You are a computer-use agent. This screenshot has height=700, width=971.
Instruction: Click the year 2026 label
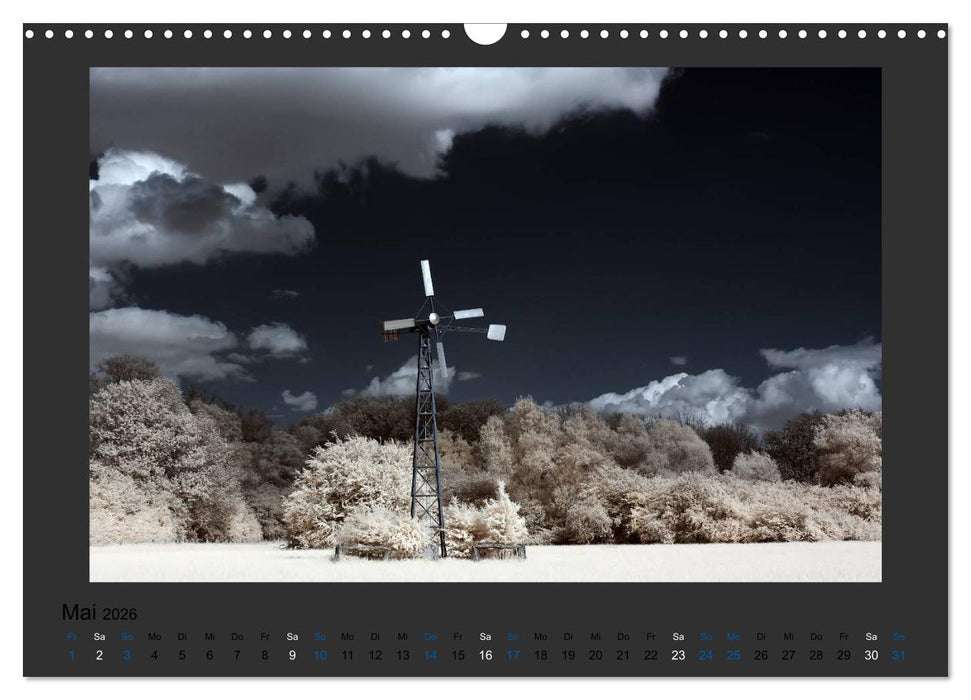tap(120, 614)
